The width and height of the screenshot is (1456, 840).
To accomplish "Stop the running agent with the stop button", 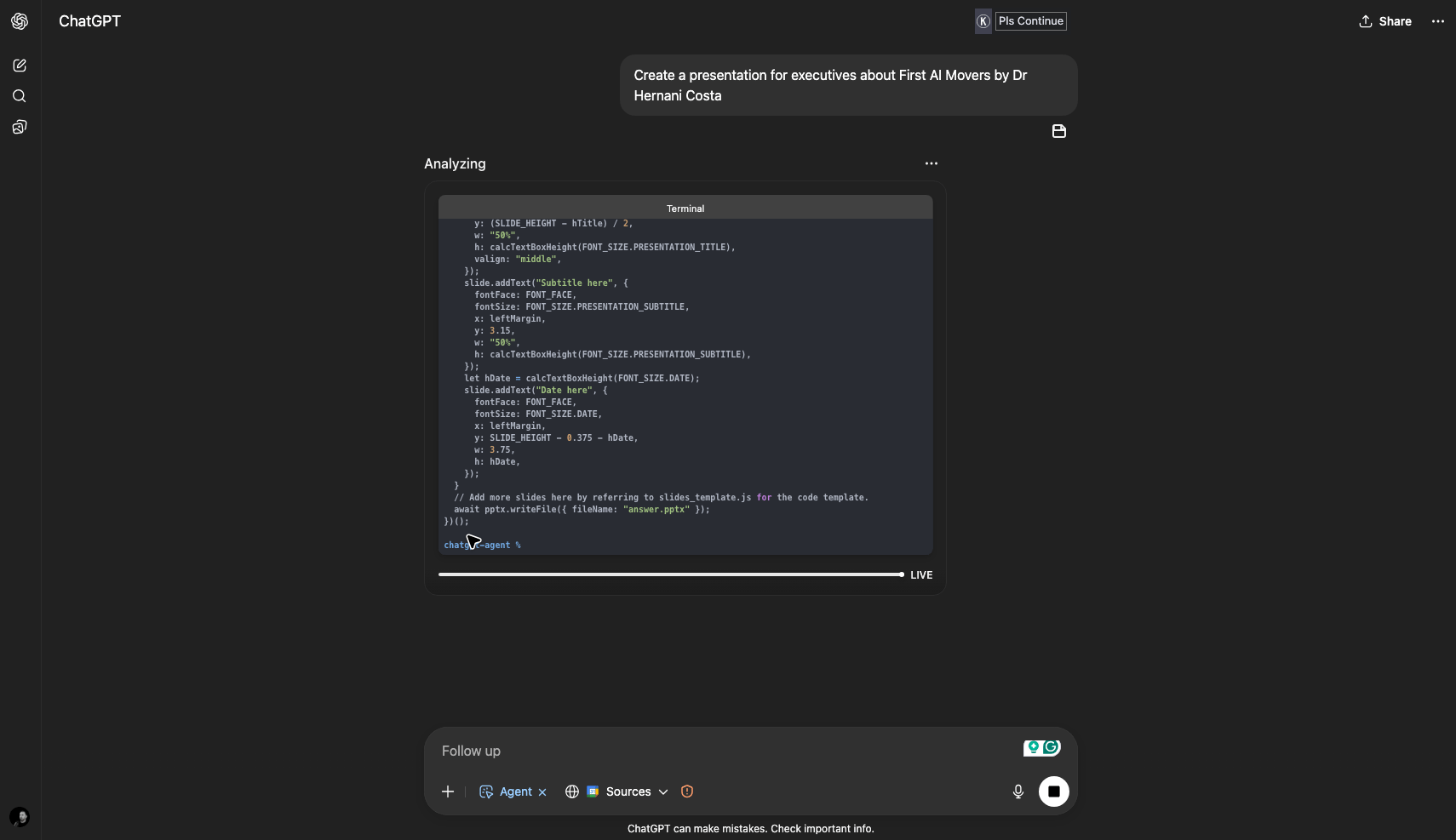I will pos(1054,791).
